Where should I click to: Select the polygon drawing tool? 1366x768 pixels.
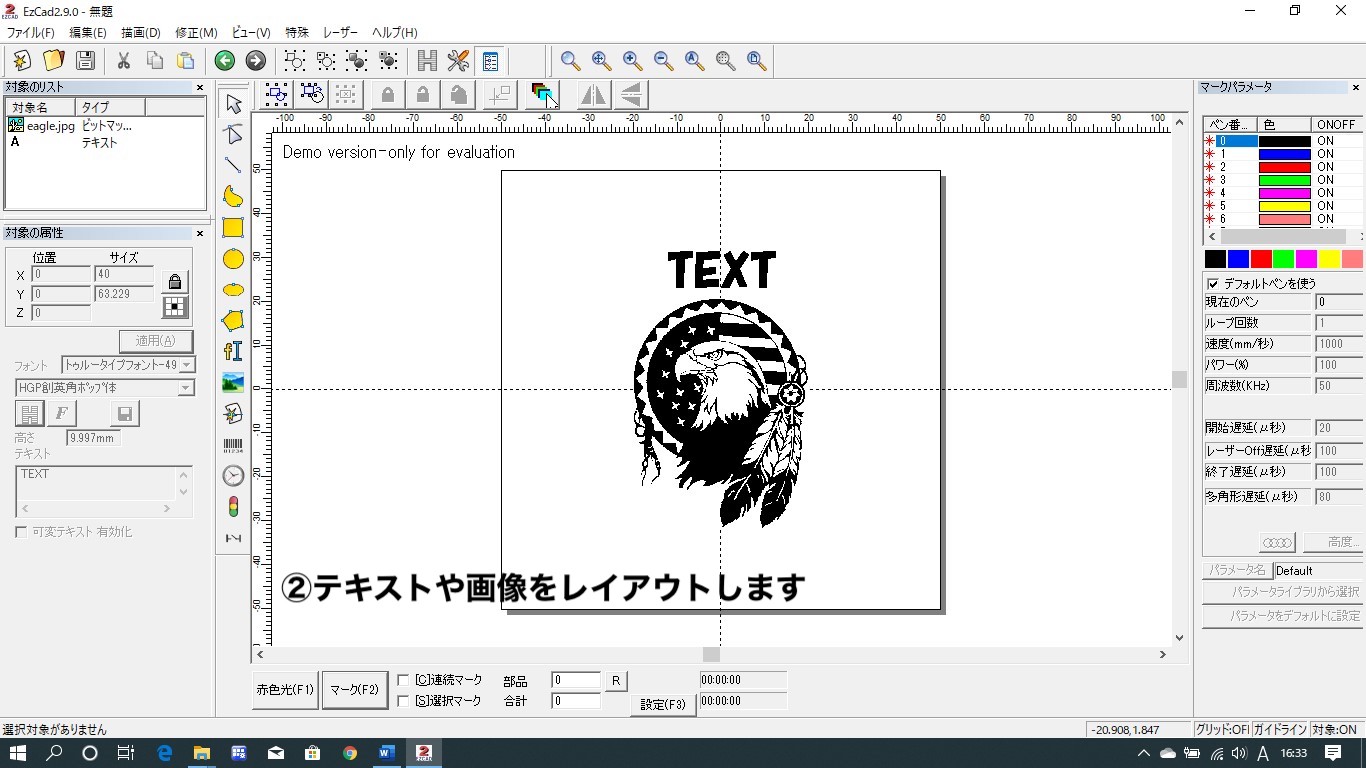point(233,321)
